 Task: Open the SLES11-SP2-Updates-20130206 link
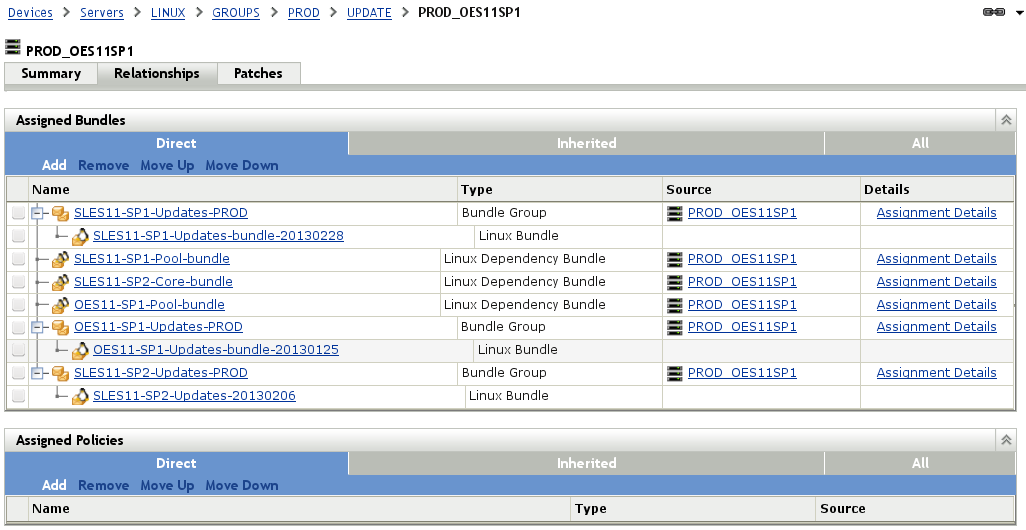[x=194, y=396]
